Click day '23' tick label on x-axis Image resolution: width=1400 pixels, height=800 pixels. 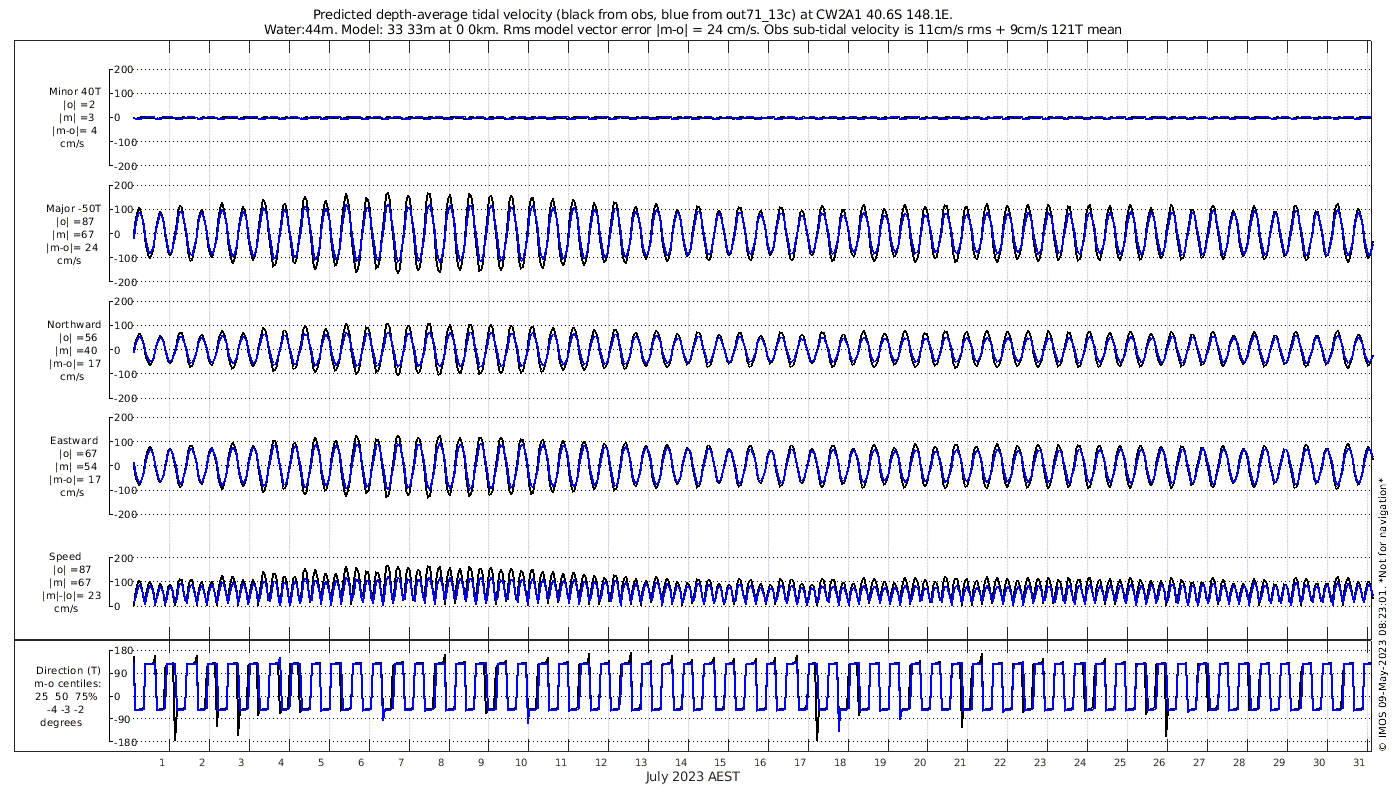pyautogui.click(x=1040, y=763)
